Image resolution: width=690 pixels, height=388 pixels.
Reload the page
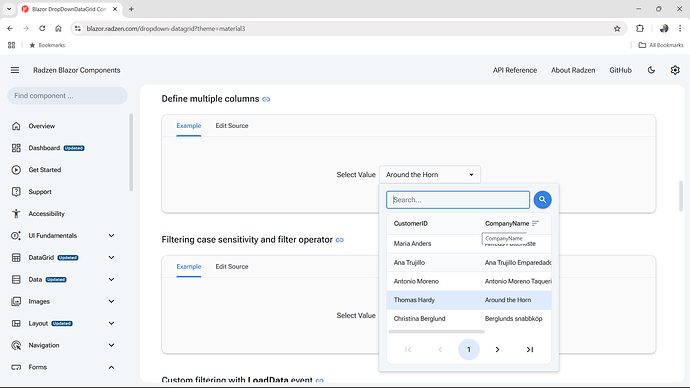click(42, 29)
